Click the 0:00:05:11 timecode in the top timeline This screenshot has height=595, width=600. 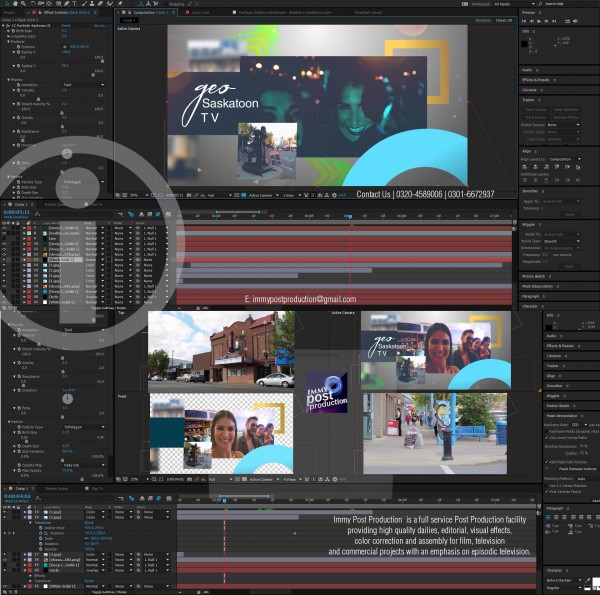[16, 212]
